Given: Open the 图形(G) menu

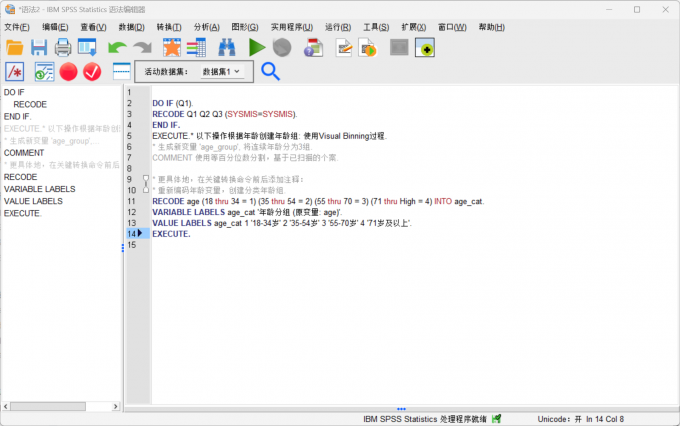Looking at the screenshot, I should [245, 27].
